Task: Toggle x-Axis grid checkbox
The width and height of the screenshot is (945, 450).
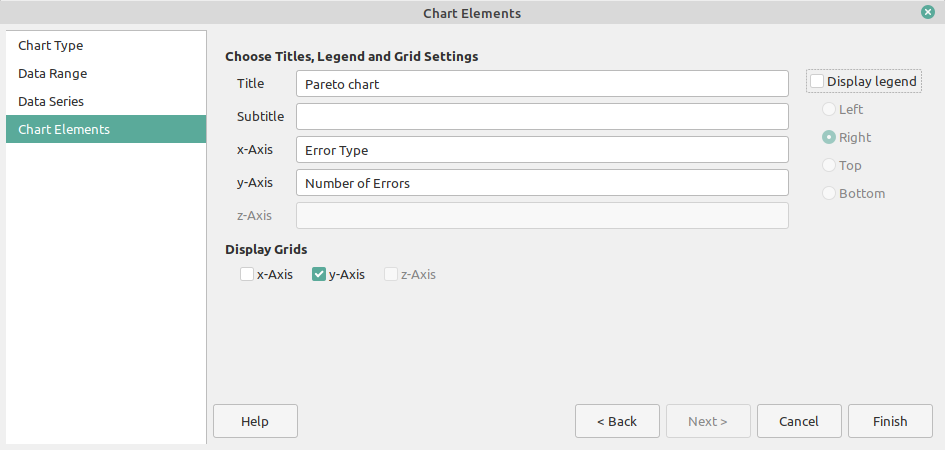Action: click(247, 274)
